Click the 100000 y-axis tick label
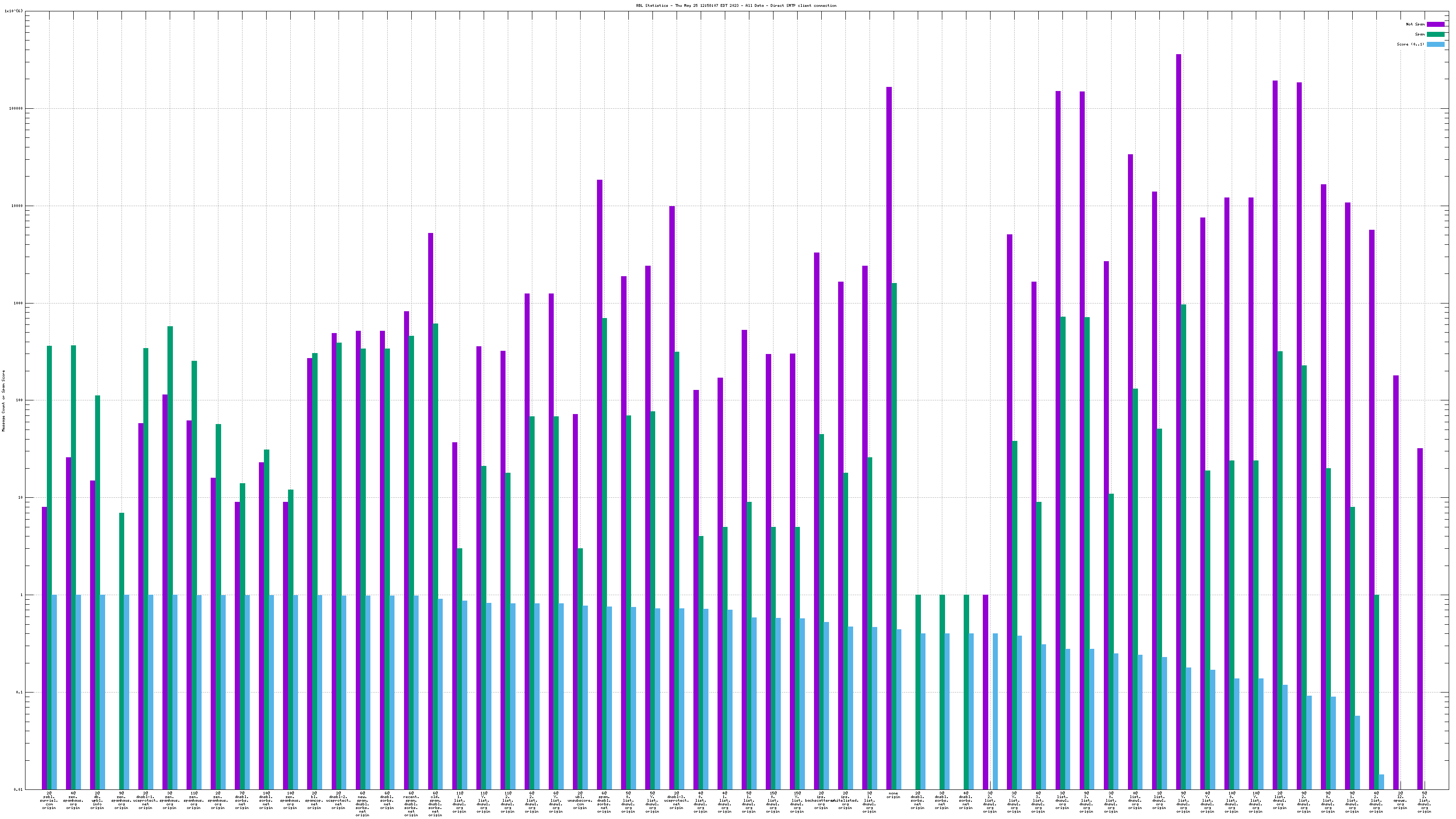The image size is (1456, 819). coord(15,109)
